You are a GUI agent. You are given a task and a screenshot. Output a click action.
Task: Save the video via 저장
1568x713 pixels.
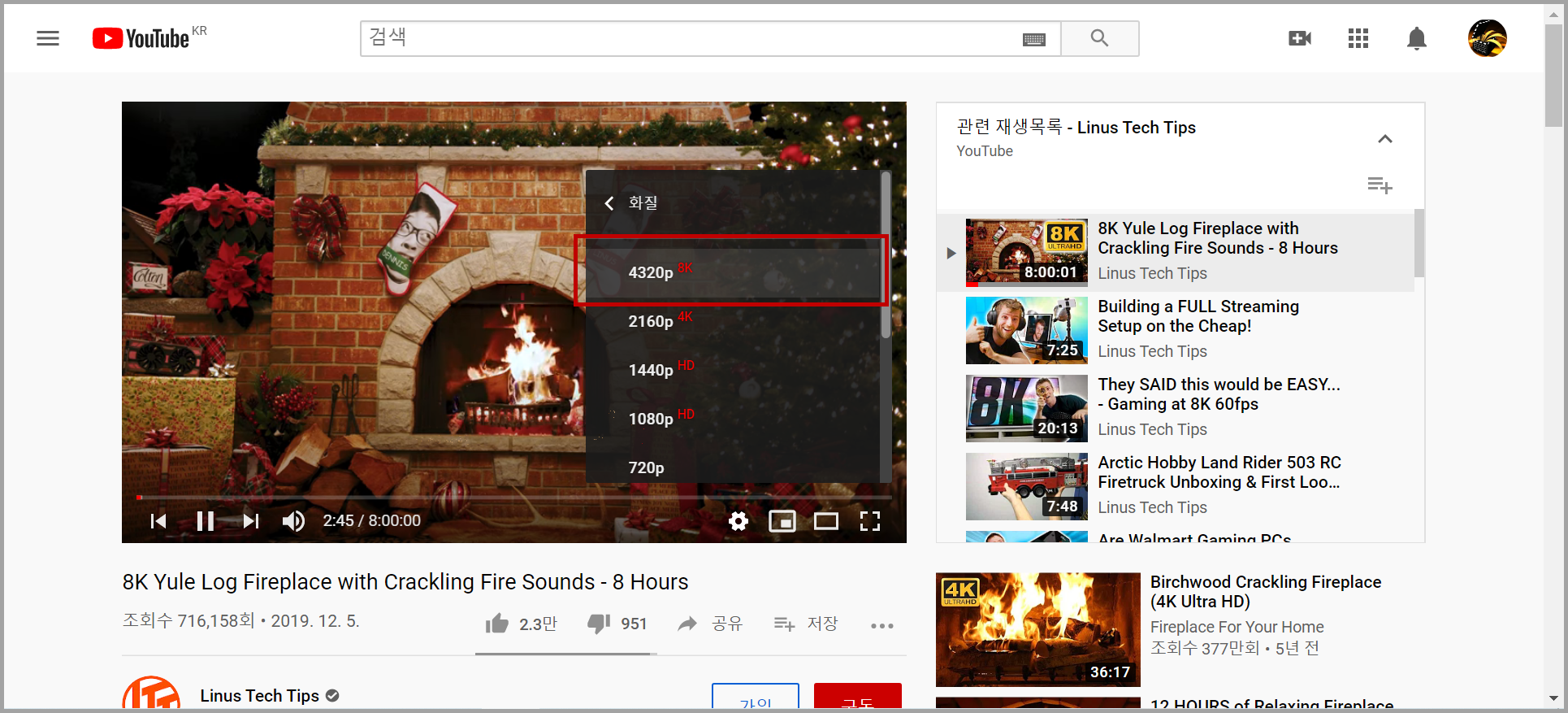[805, 624]
